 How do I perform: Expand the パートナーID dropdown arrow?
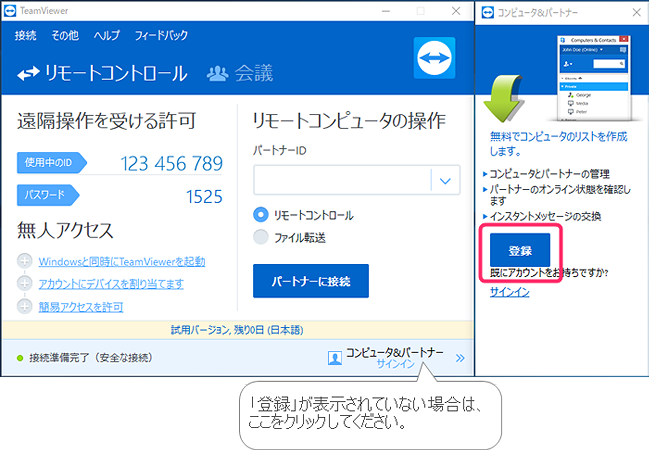[445, 181]
